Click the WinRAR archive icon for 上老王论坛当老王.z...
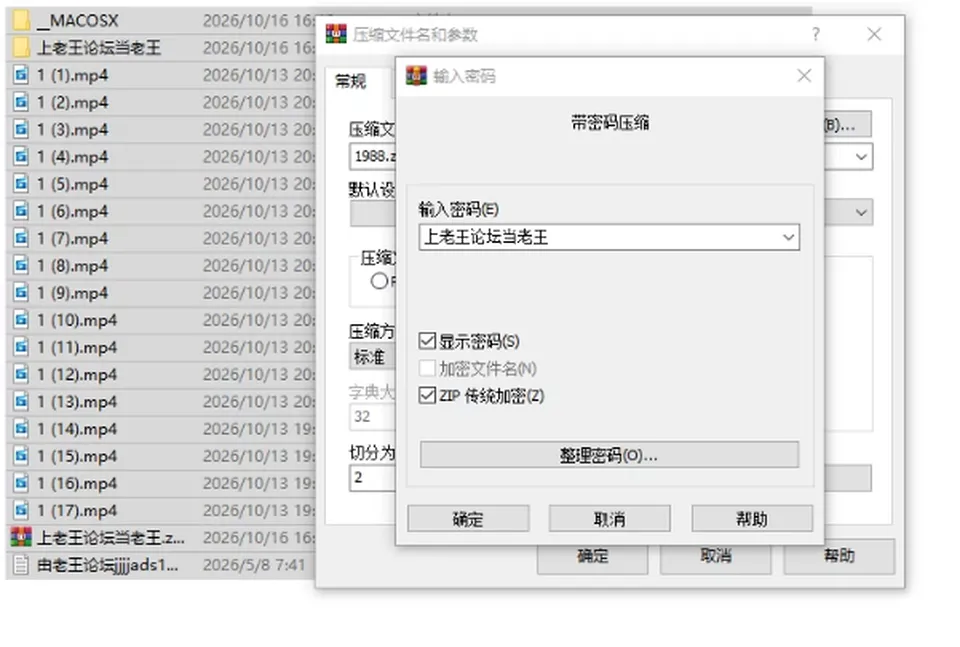 coord(21,537)
